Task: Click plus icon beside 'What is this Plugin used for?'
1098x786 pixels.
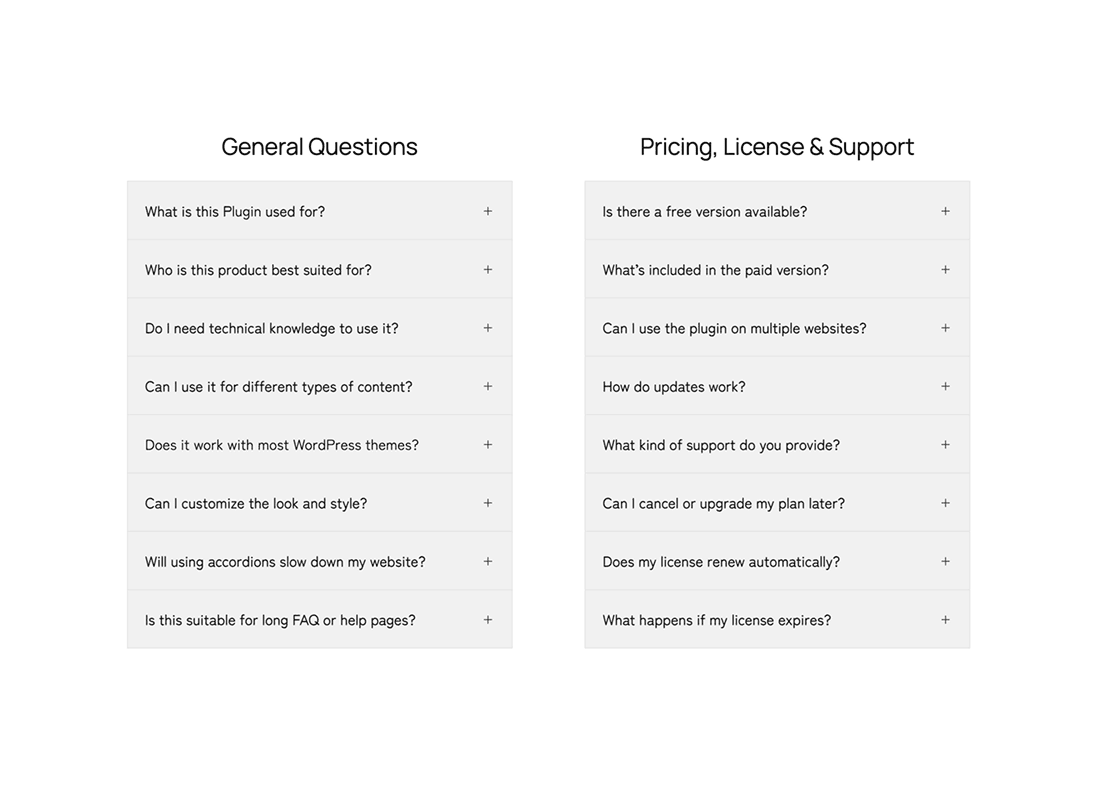Action: click(488, 211)
